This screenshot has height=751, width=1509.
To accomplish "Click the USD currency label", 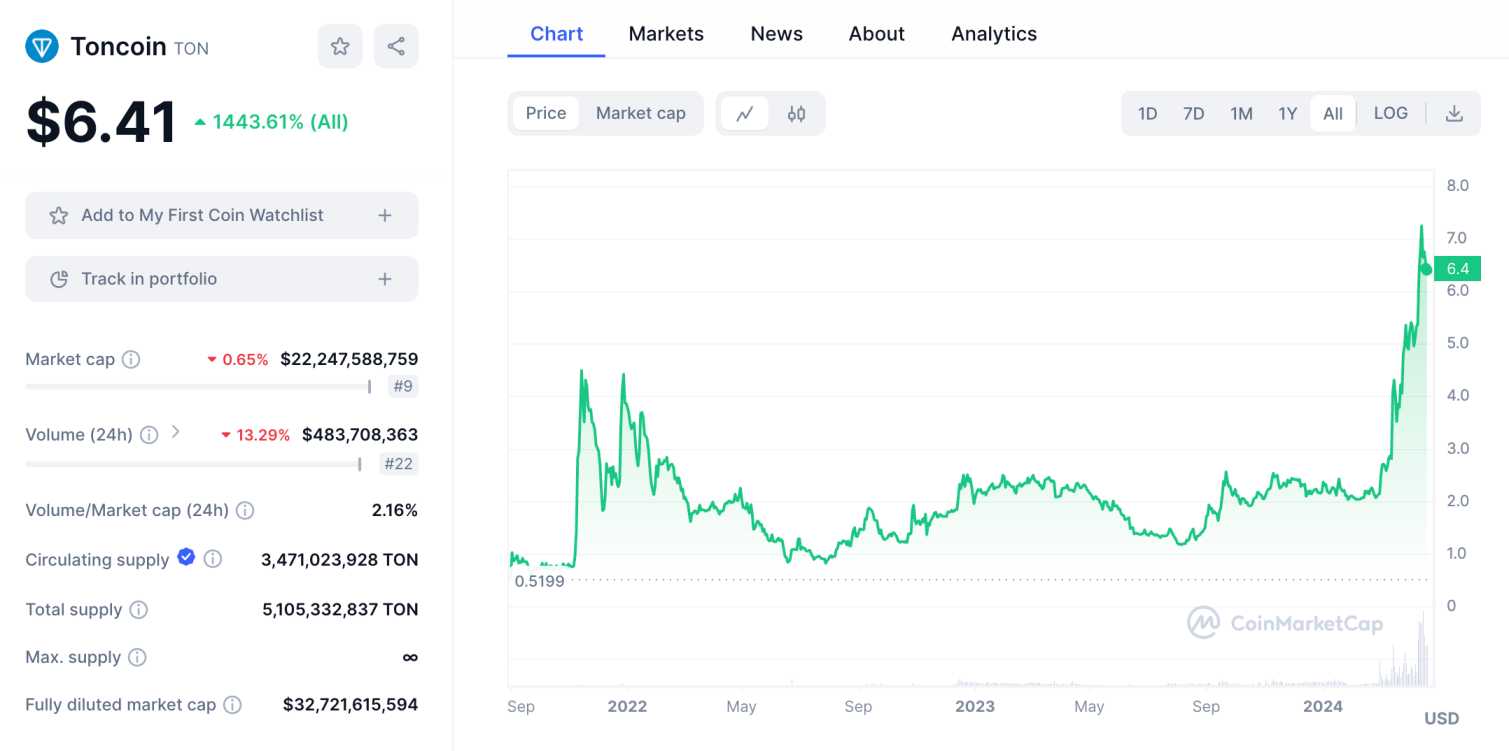I will tap(1442, 718).
